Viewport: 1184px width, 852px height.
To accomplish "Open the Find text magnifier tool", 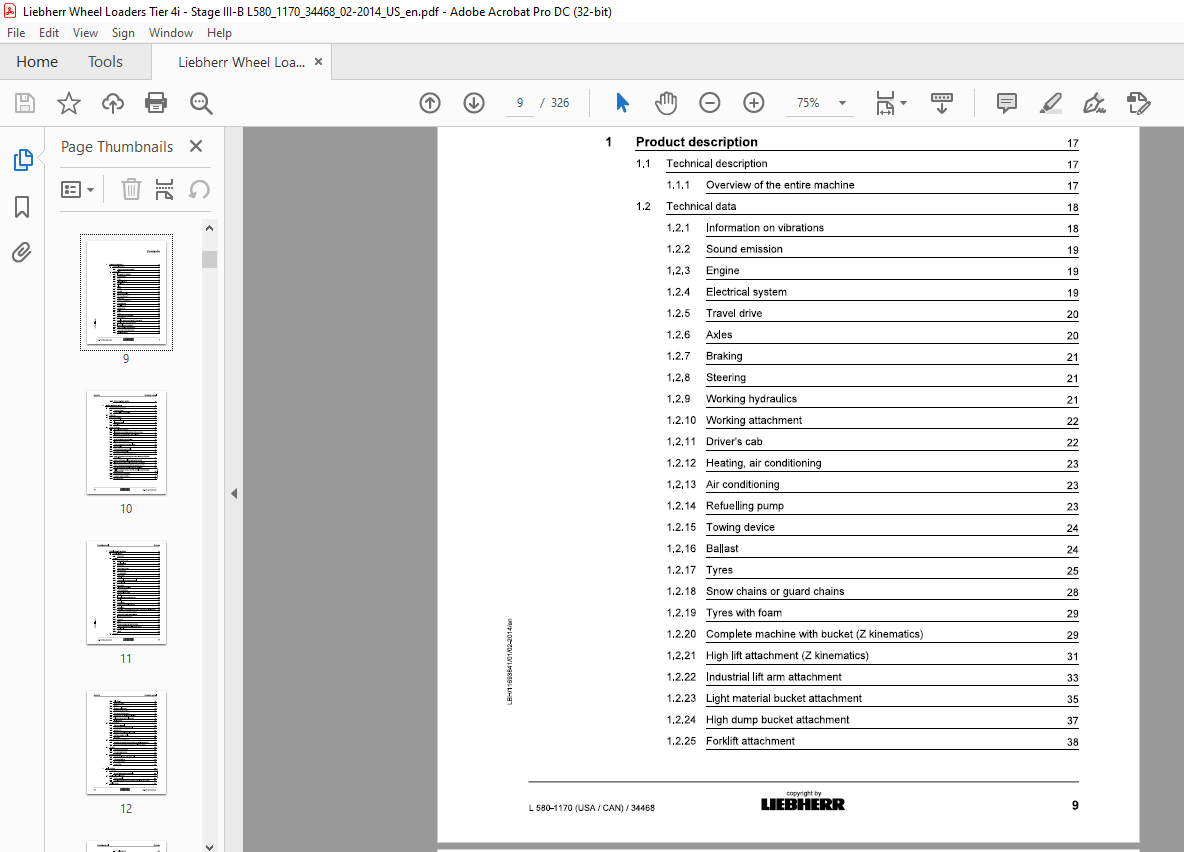I will click(201, 103).
